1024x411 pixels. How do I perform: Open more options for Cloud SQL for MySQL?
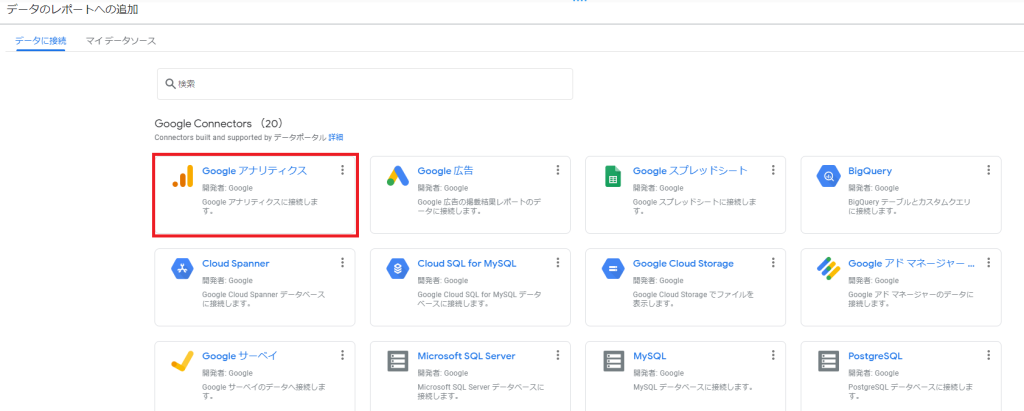(x=558, y=263)
